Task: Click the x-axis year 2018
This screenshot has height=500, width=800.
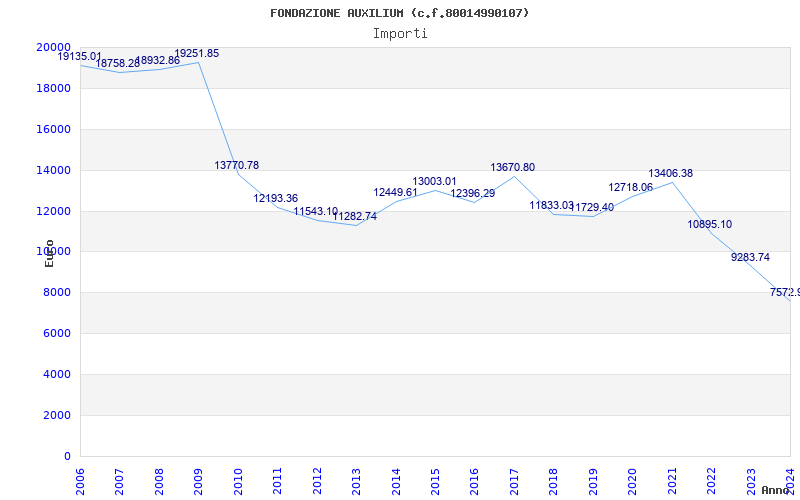Action: [x=554, y=481]
